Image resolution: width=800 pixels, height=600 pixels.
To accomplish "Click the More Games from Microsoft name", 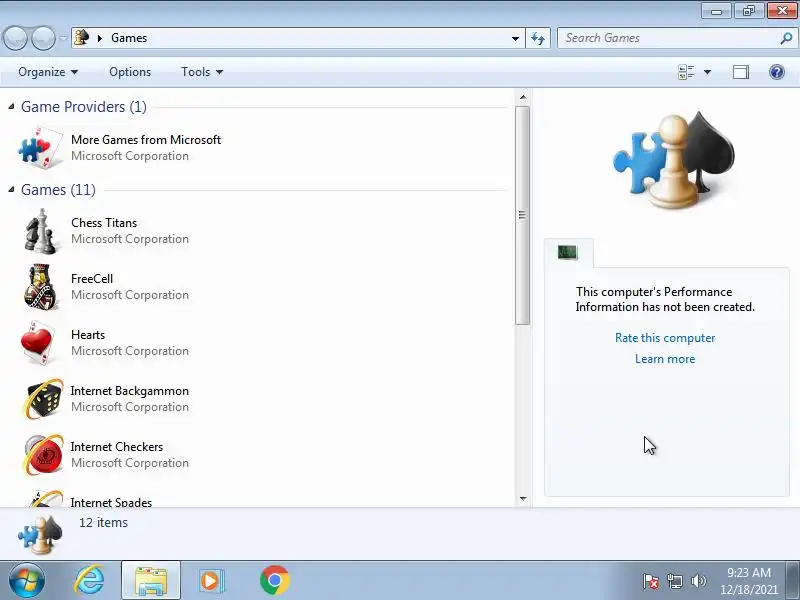I will pos(146,140).
